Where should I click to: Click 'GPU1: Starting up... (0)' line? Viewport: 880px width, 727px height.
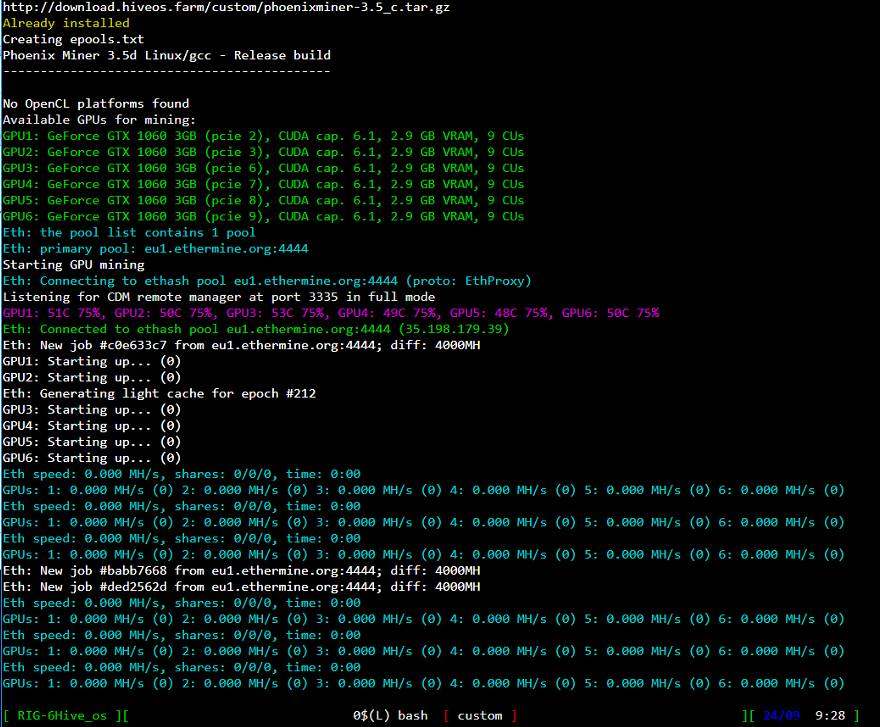click(91, 362)
